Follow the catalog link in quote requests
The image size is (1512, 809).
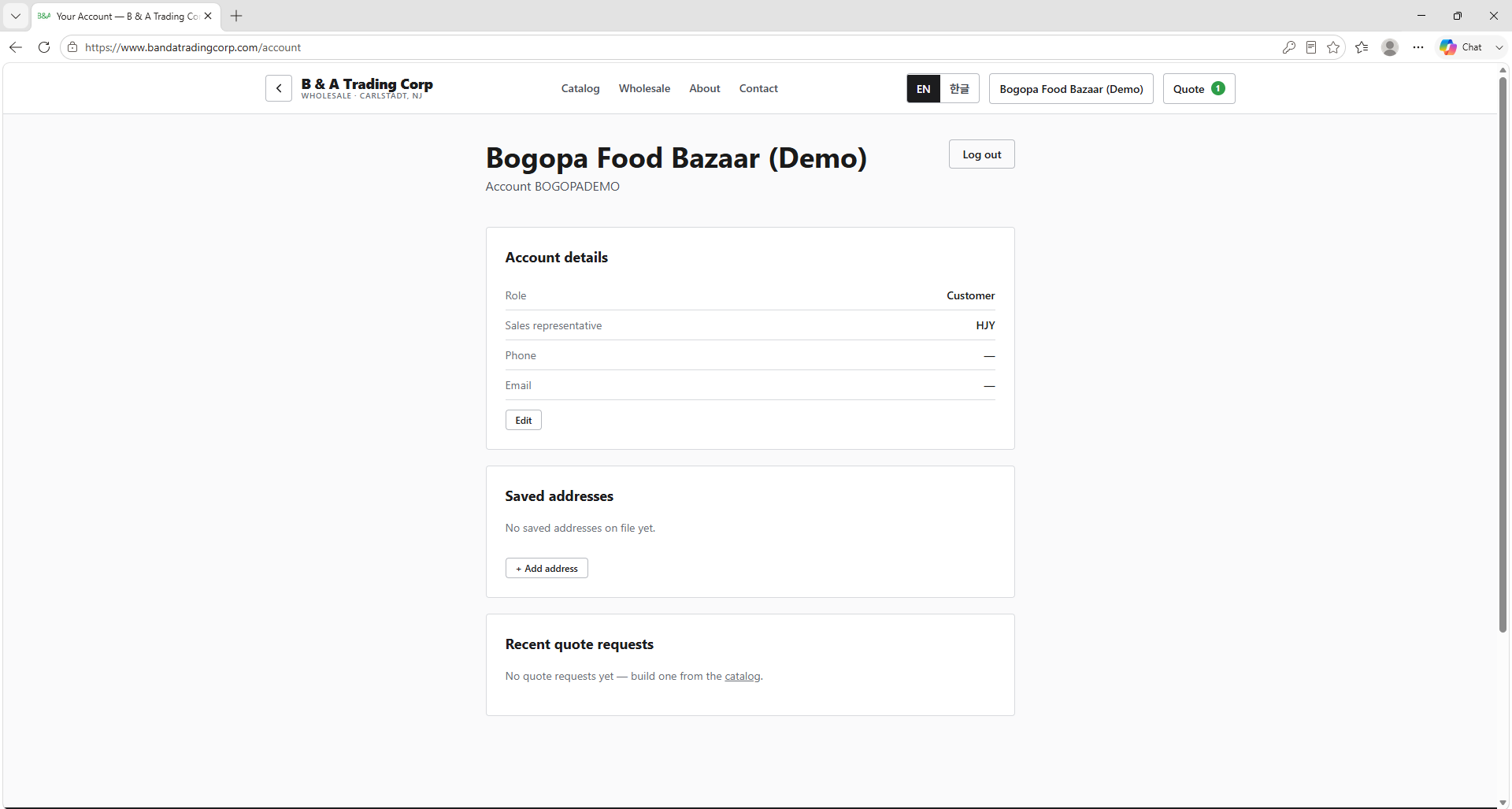click(743, 676)
